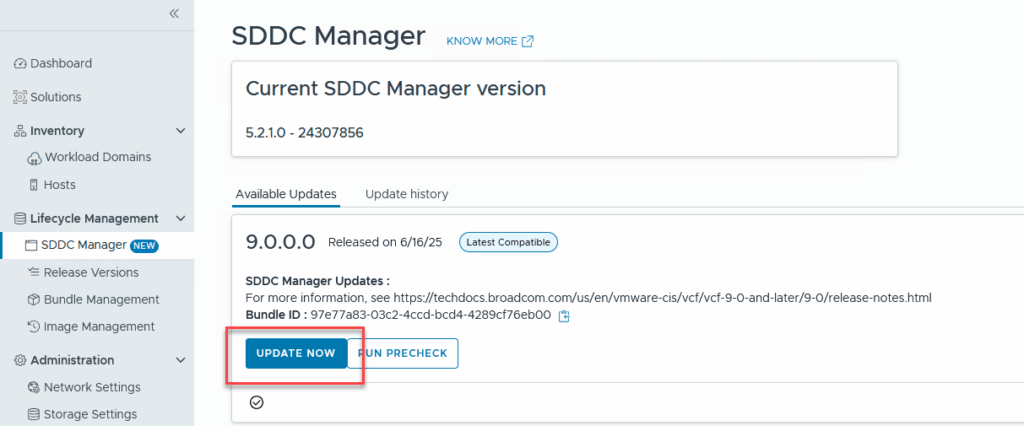Image resolution: width=1024 pixels, height=426 pixels.
Task: Switch to the Update history tab
Action: click(x=406, y=194)
